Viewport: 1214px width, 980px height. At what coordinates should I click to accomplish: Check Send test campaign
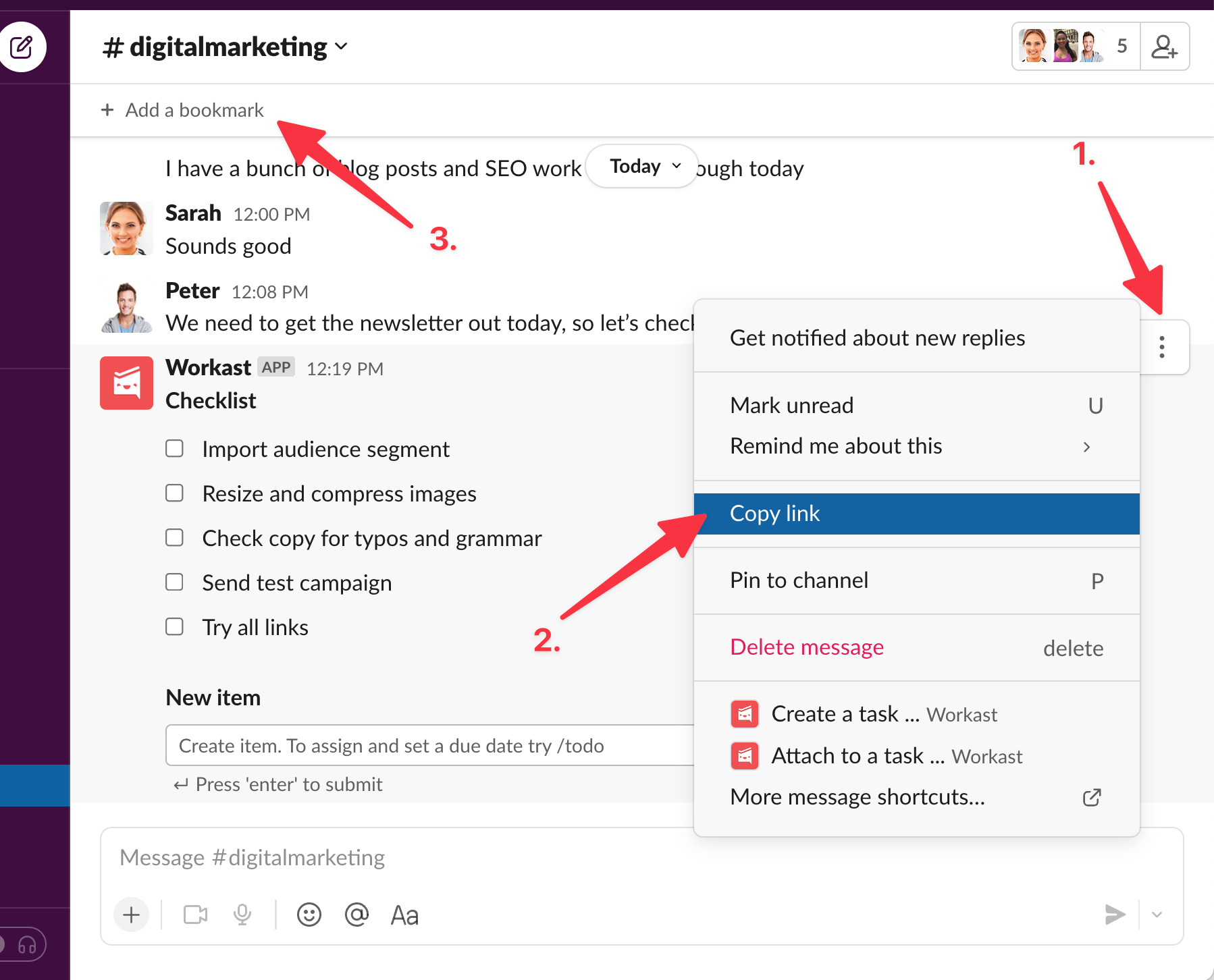(x=175, y=582)
